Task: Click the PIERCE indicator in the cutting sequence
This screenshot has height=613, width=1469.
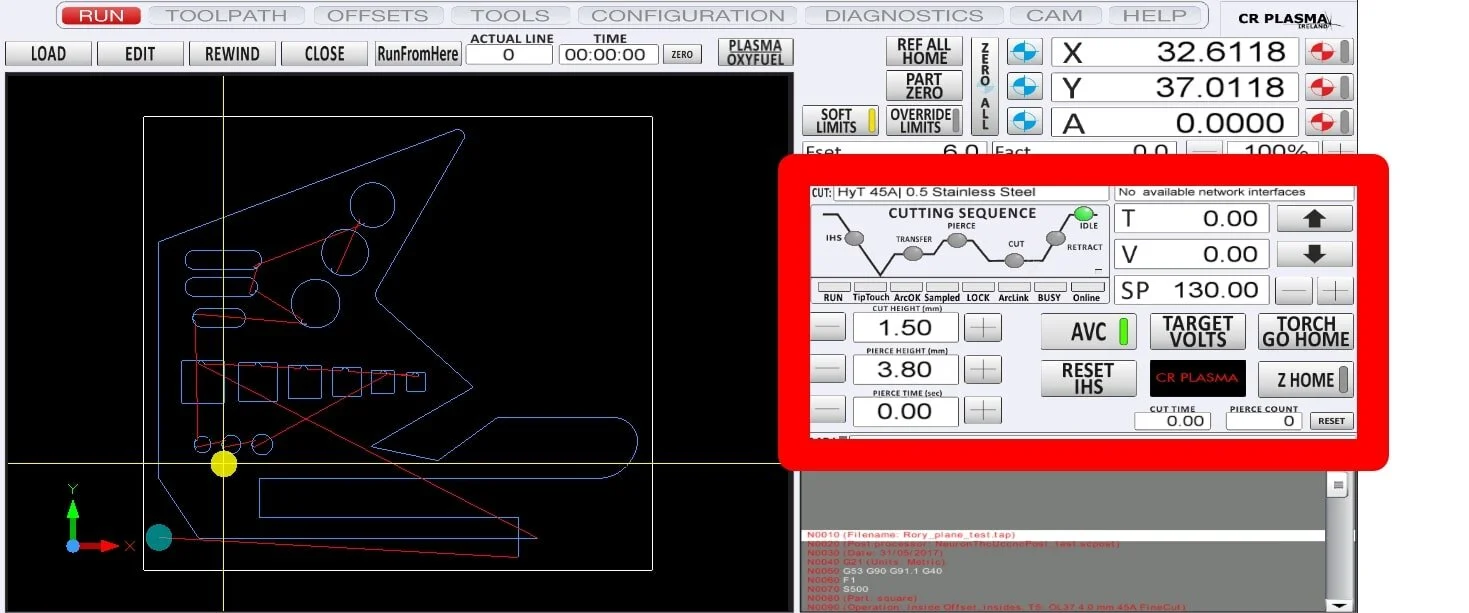Action: [957, 240]
